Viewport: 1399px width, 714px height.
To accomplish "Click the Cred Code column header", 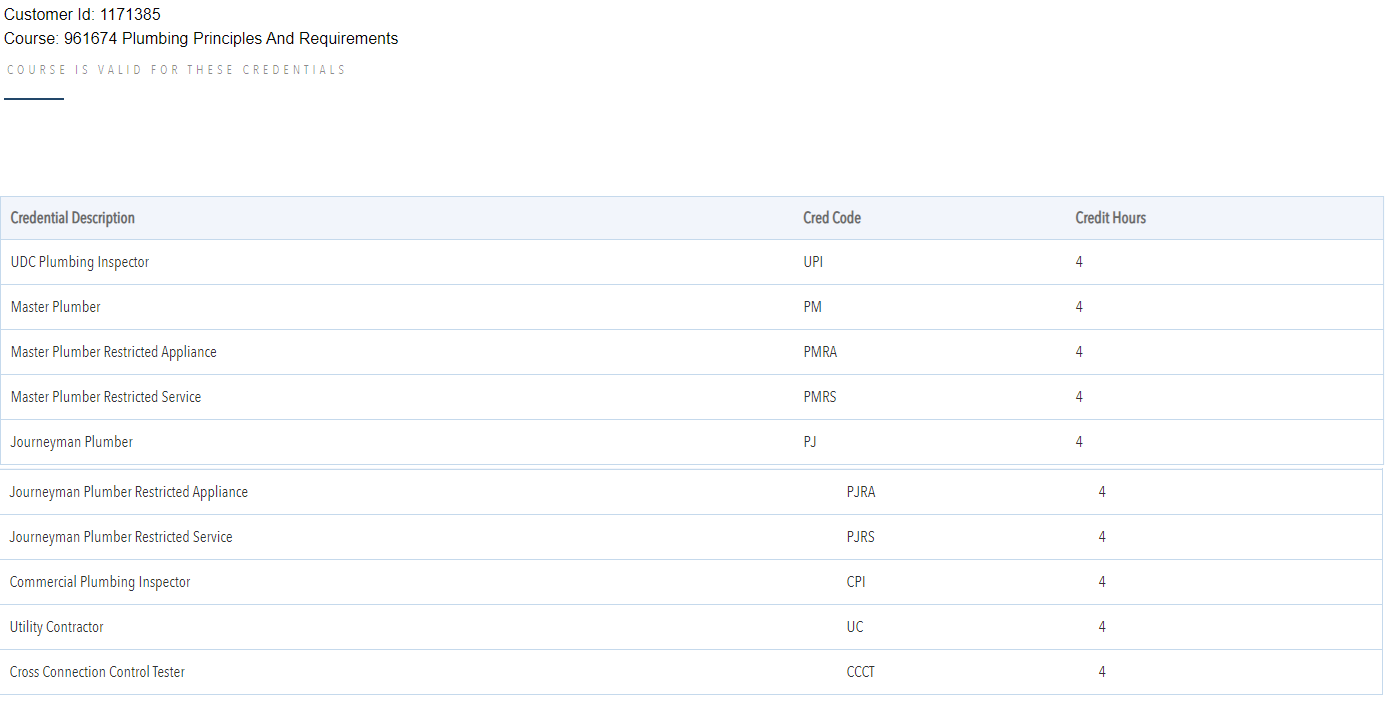I will pyautogui.click(x=831, y=218).
